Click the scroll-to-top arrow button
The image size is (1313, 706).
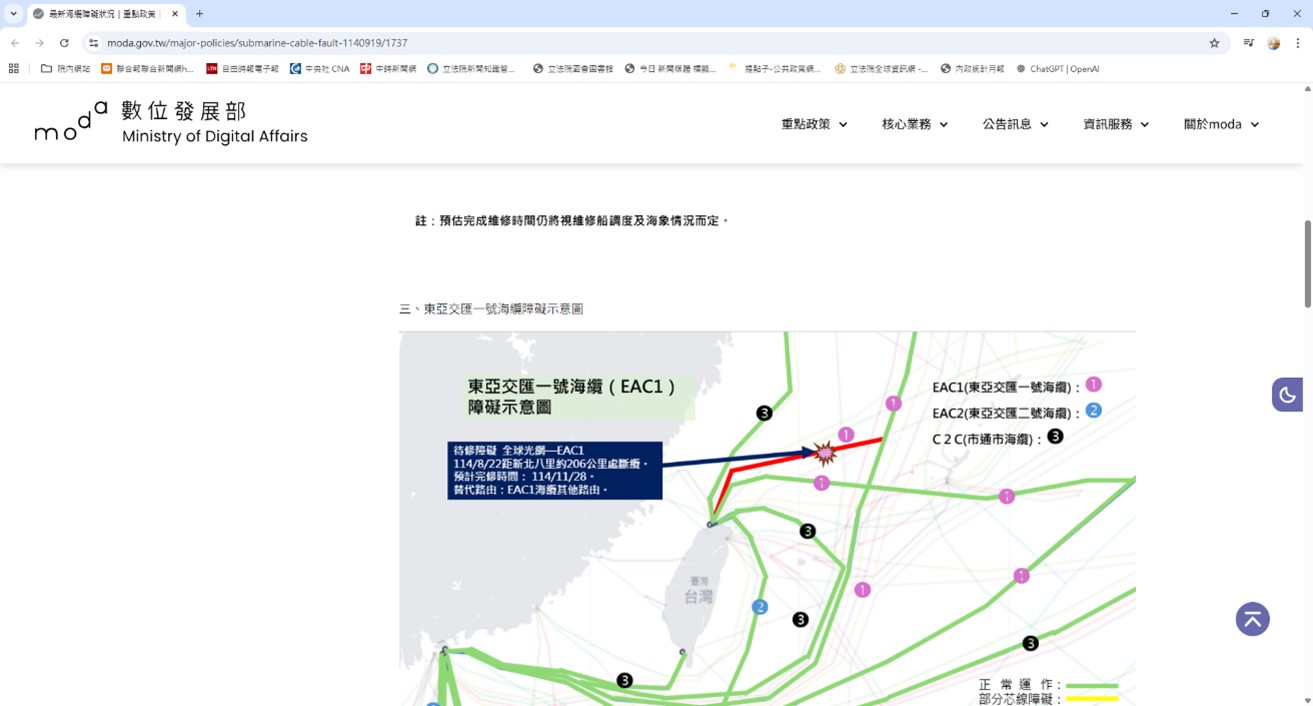pos(1252,619)
